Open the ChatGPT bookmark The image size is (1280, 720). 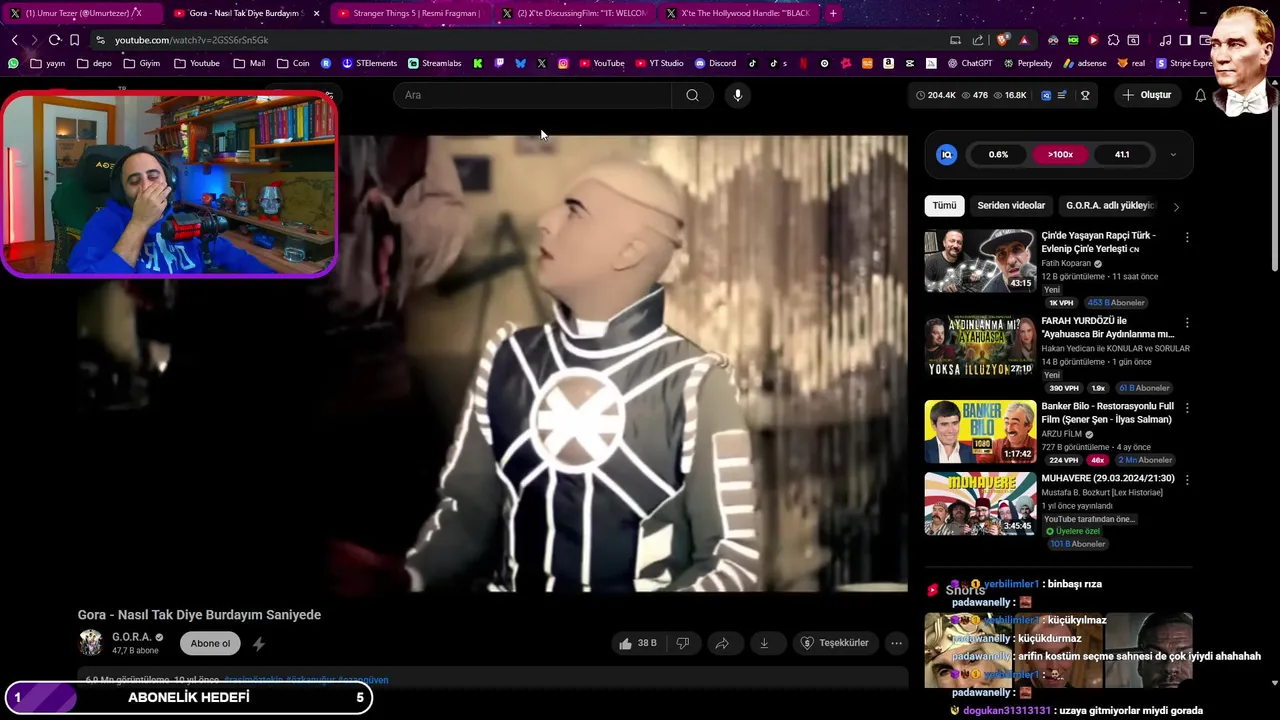point(968,63)
